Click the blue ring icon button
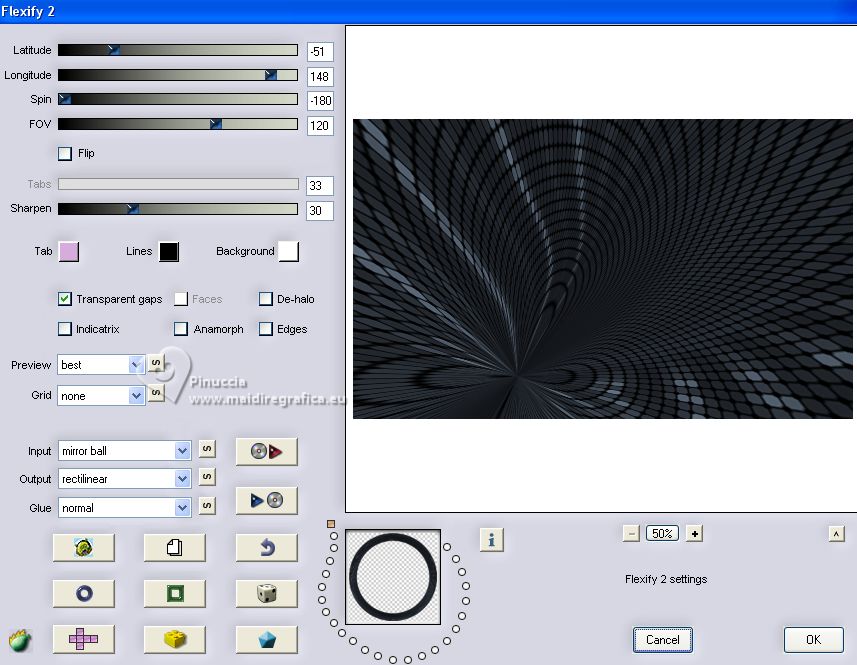Screen dimensions: 857x665 (x=84, y=593)
